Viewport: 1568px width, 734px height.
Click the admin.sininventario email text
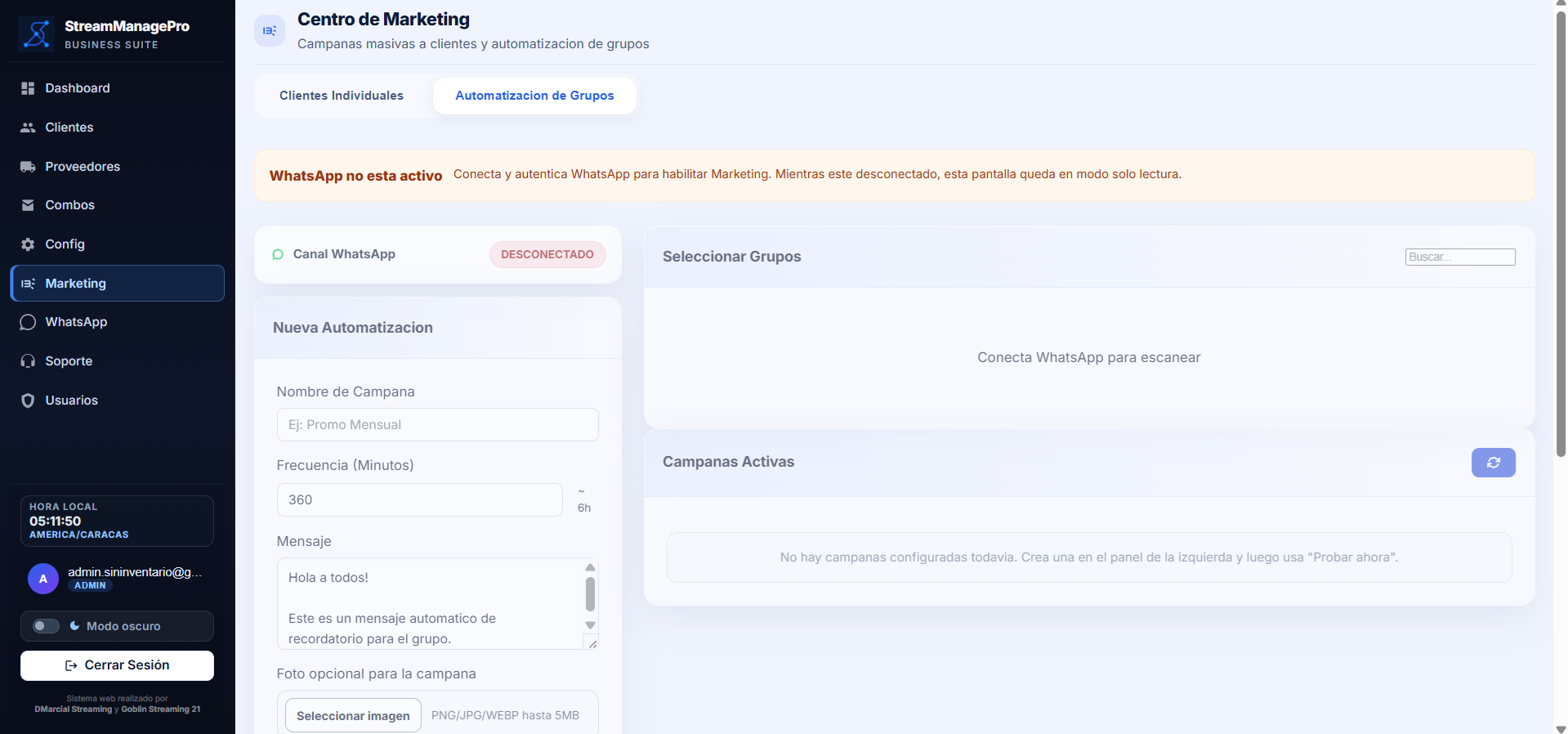tap(135, 572)
